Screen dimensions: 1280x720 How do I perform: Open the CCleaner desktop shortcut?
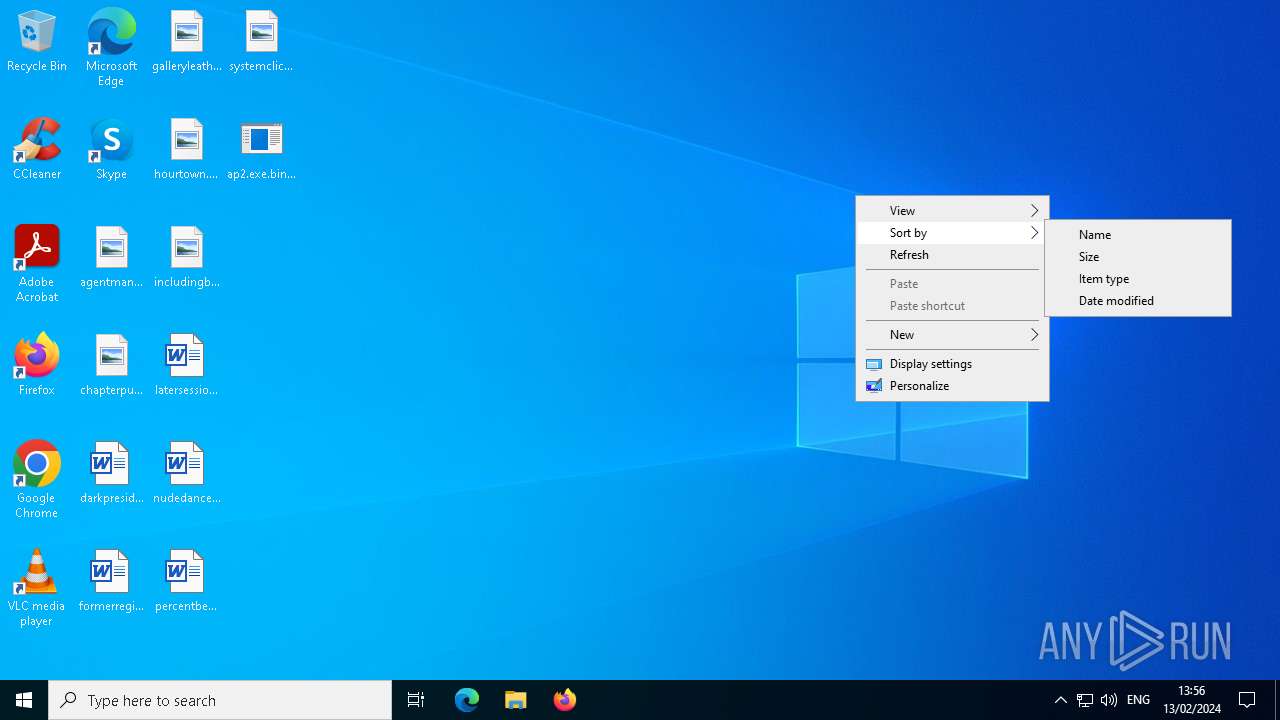point(37,149)
